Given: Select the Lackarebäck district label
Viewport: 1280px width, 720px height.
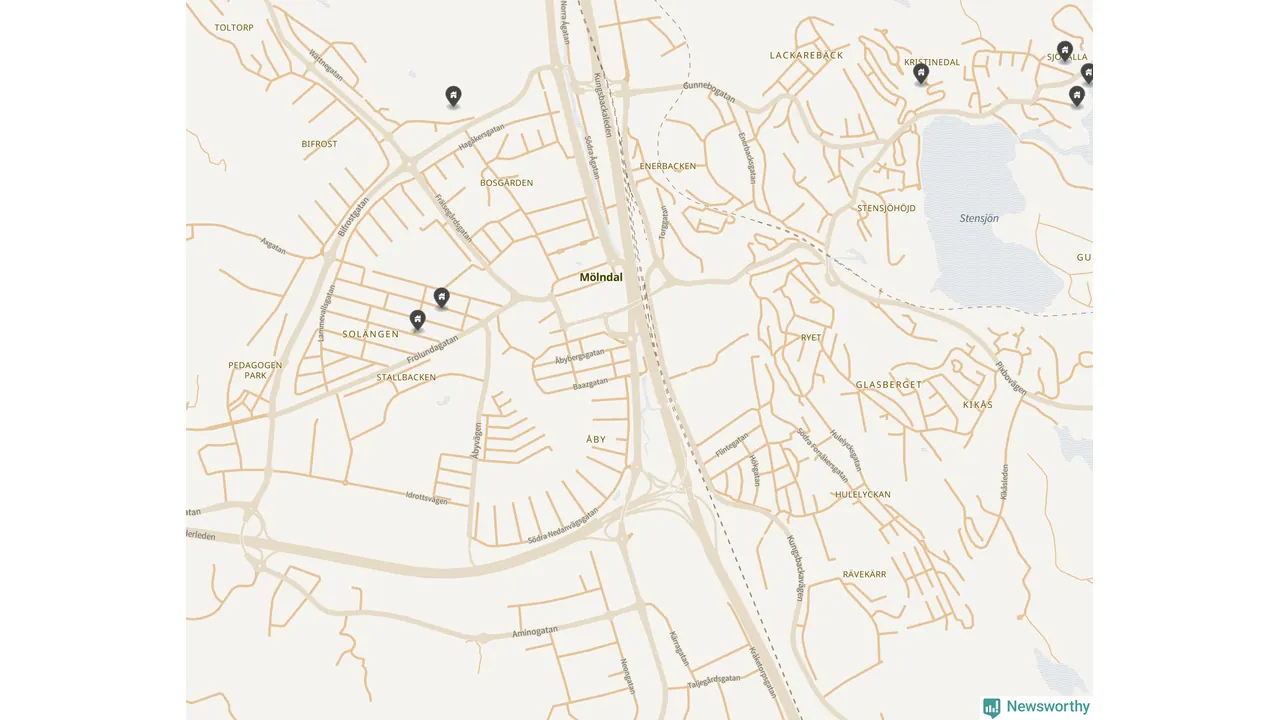Looking at the screenshot, I should 807,55.
